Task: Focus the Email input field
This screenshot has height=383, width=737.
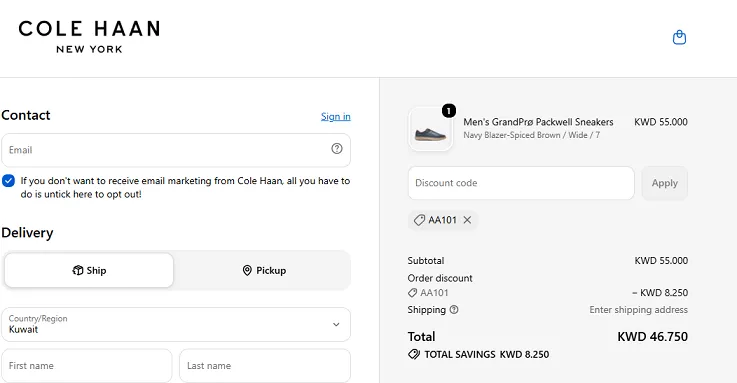Action: (x=176, y=150)
